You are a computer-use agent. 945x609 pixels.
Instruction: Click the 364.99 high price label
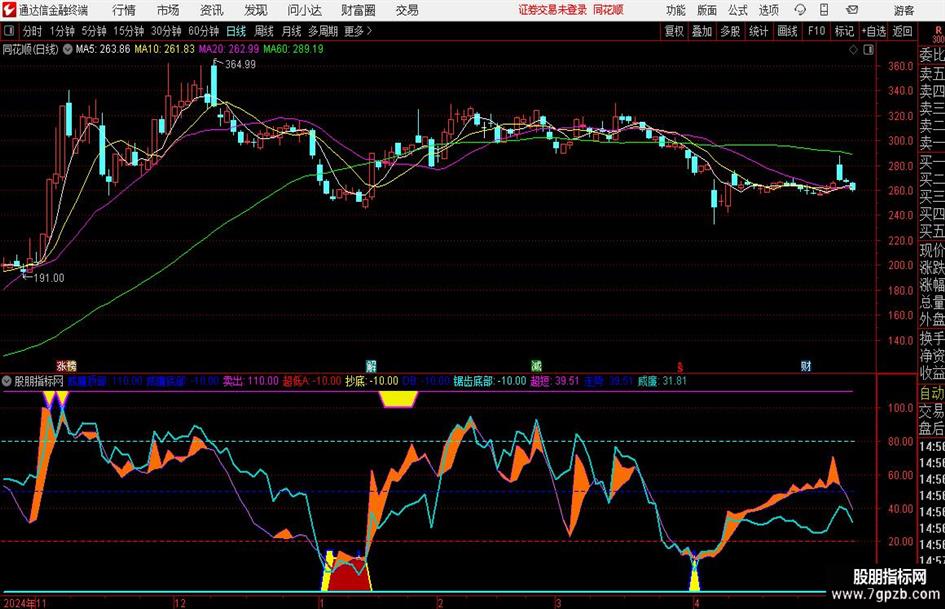[240, 65]
